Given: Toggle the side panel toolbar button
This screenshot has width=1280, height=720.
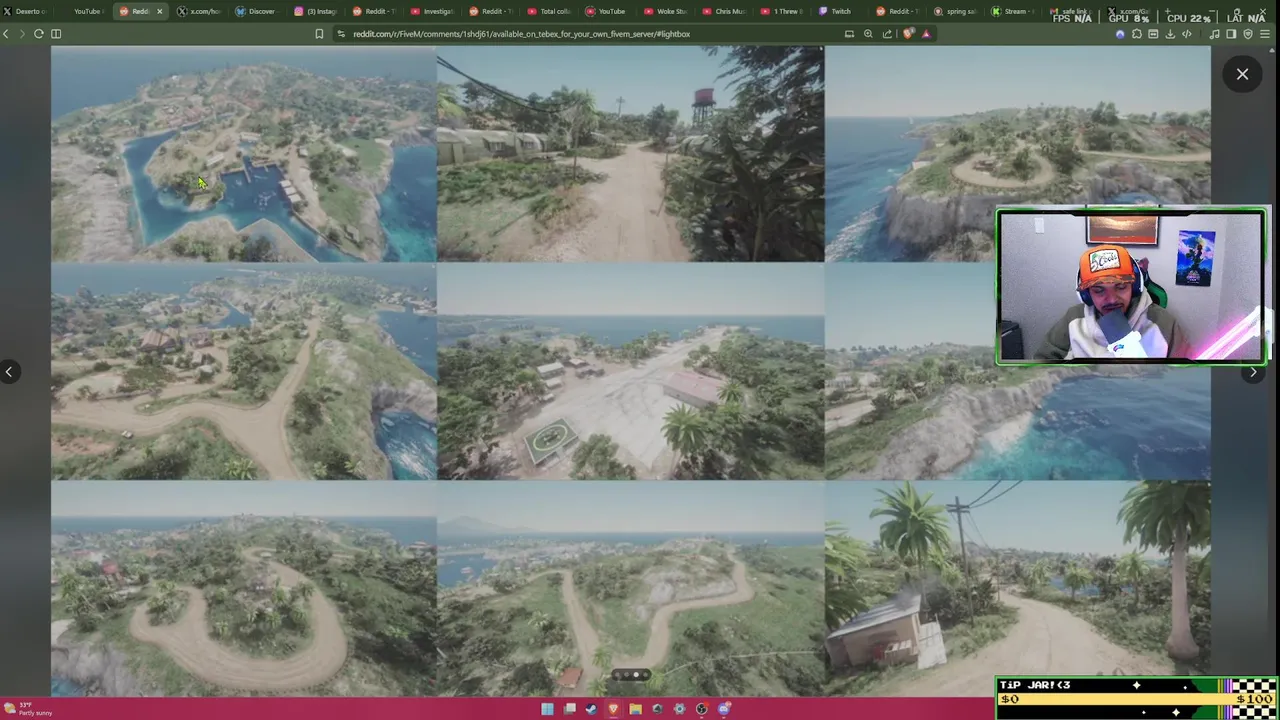Looking at the screenshot, I should (x=1231, y=34).
